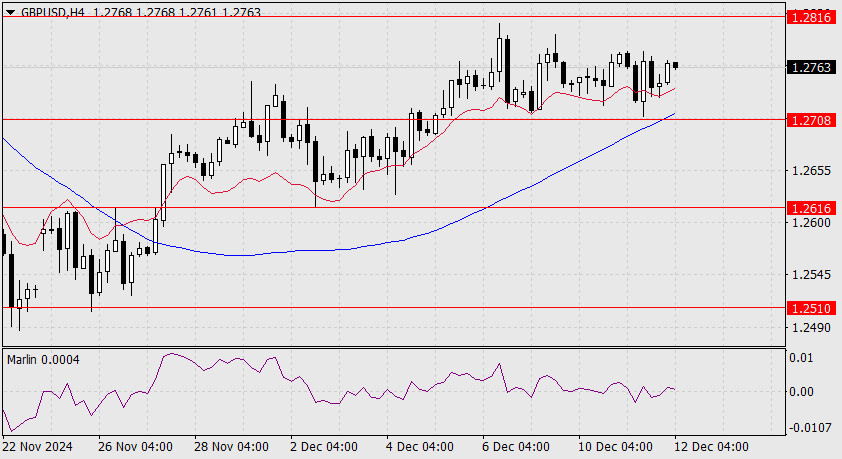
Task: Click the GBPUSD,H4 chart title text
Action: click(x=53, y=11)
